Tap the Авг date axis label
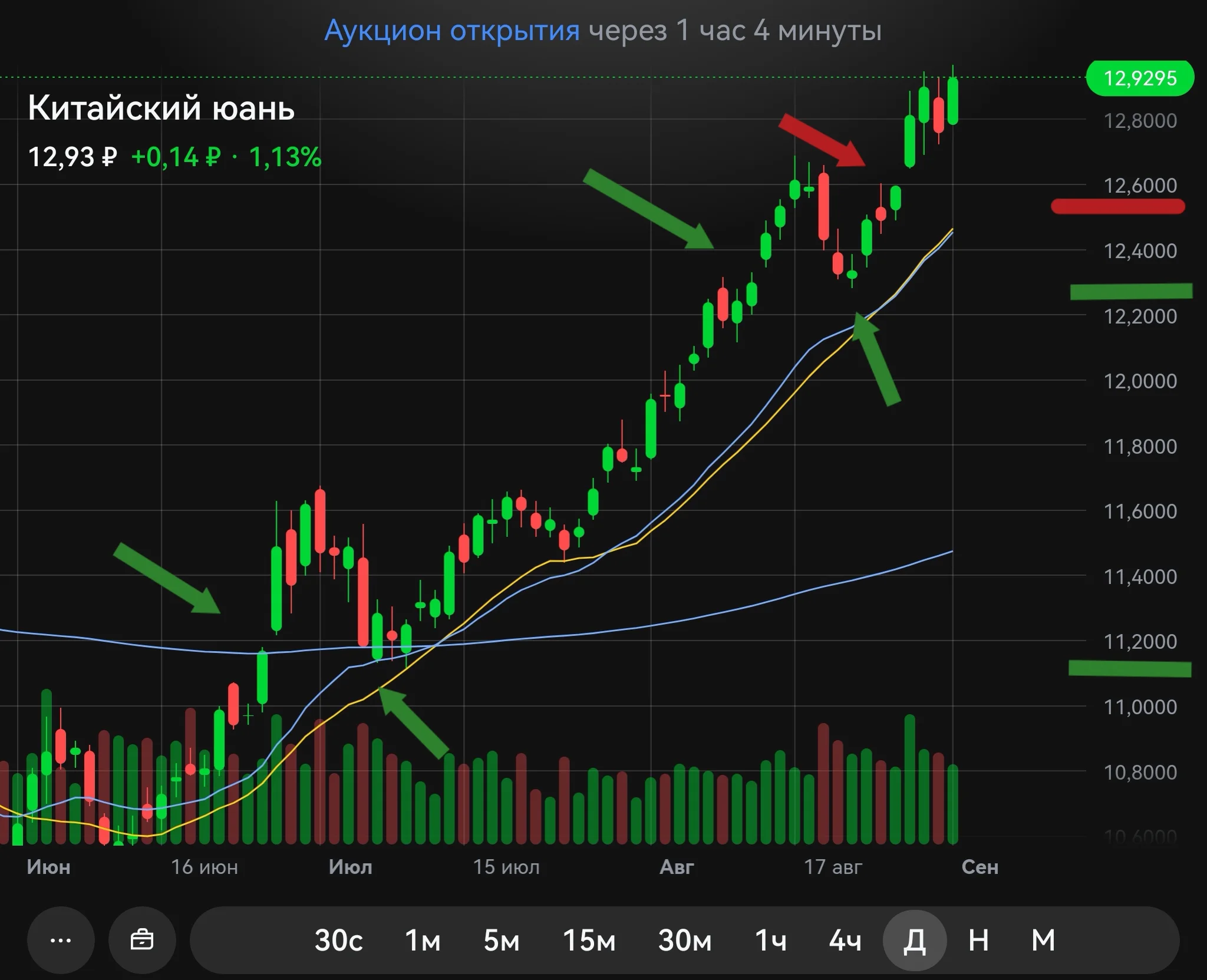This screenshot has width=1207, height=980. point(677,867)
